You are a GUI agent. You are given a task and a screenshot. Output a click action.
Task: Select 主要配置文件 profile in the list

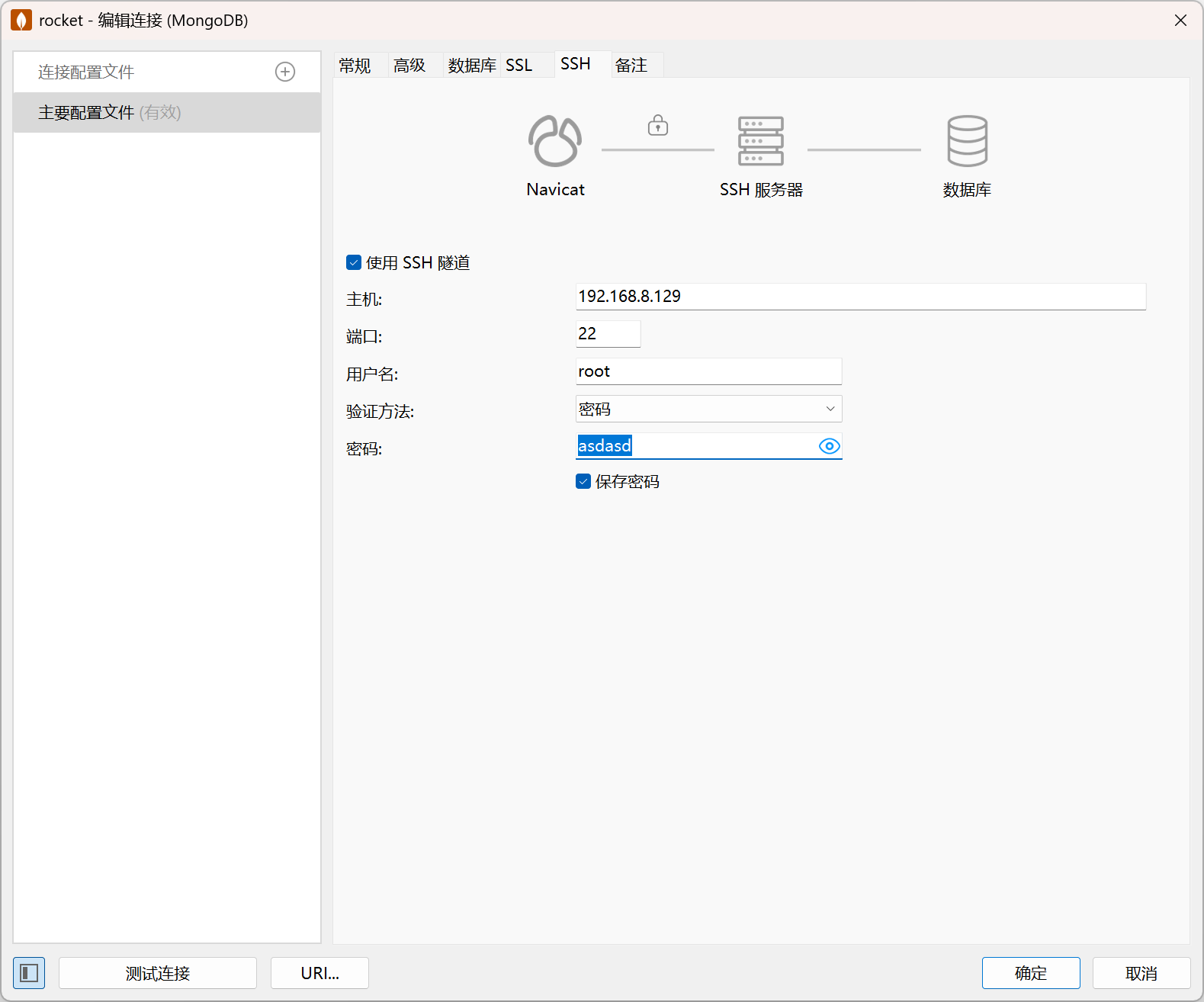[x=167, y=113]
